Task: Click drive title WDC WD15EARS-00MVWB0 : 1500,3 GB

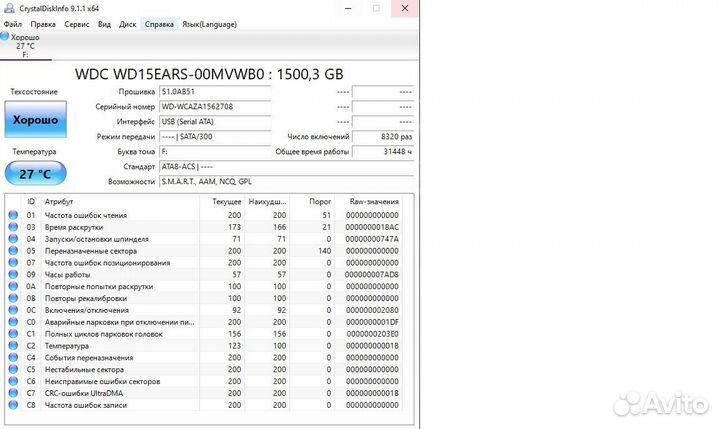Action: click(x=209, y=74)
